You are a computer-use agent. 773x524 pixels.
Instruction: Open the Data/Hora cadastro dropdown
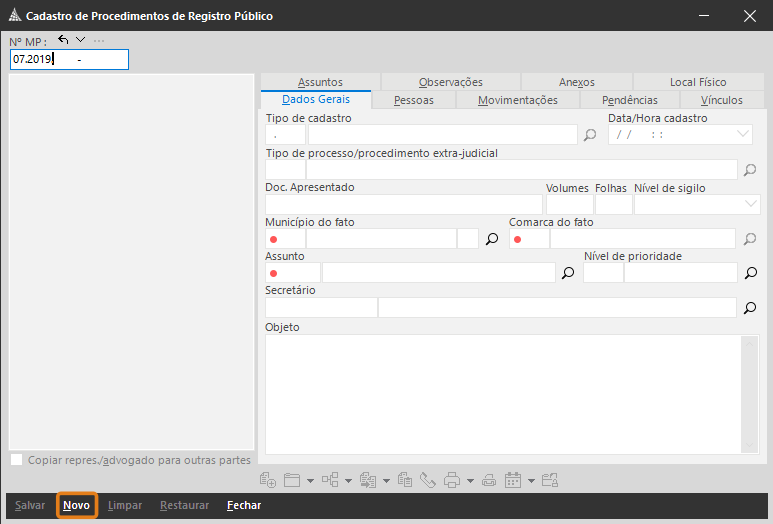(742, 134)
